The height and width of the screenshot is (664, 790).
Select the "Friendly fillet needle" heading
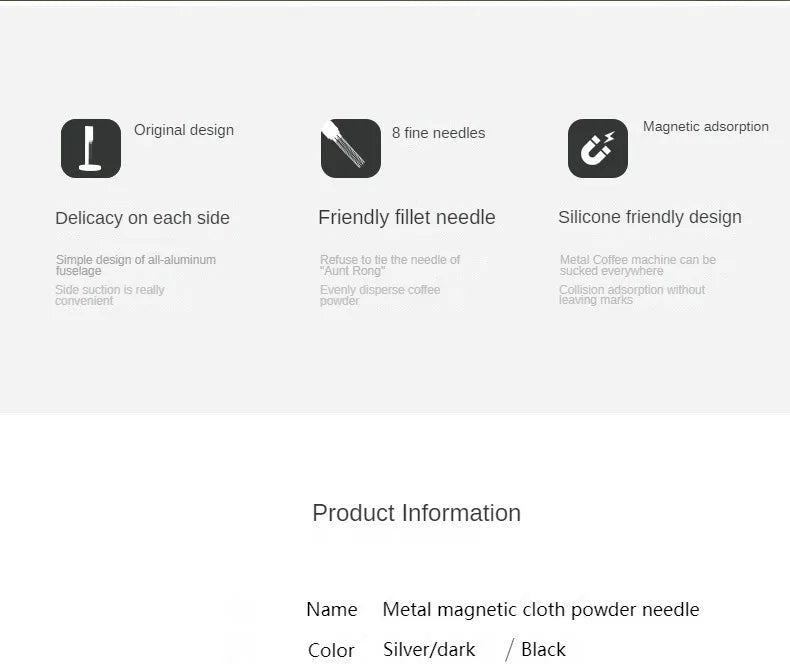click(x=406, y=217)
